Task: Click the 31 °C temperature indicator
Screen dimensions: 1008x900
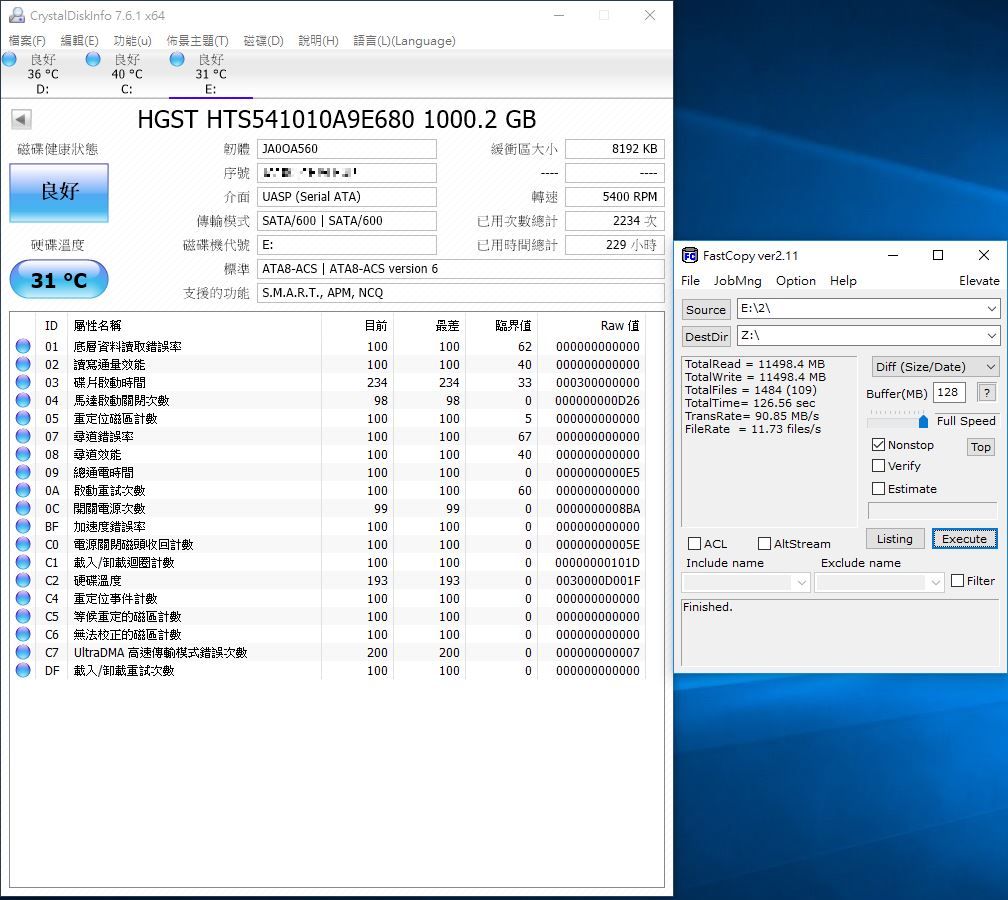Action: click(59, 280)
